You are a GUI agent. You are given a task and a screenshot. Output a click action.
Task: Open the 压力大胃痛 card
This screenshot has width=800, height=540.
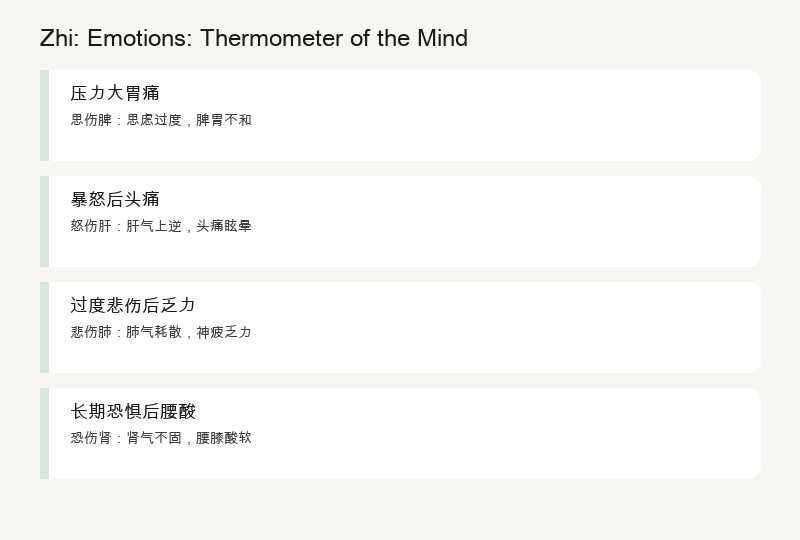401,115
